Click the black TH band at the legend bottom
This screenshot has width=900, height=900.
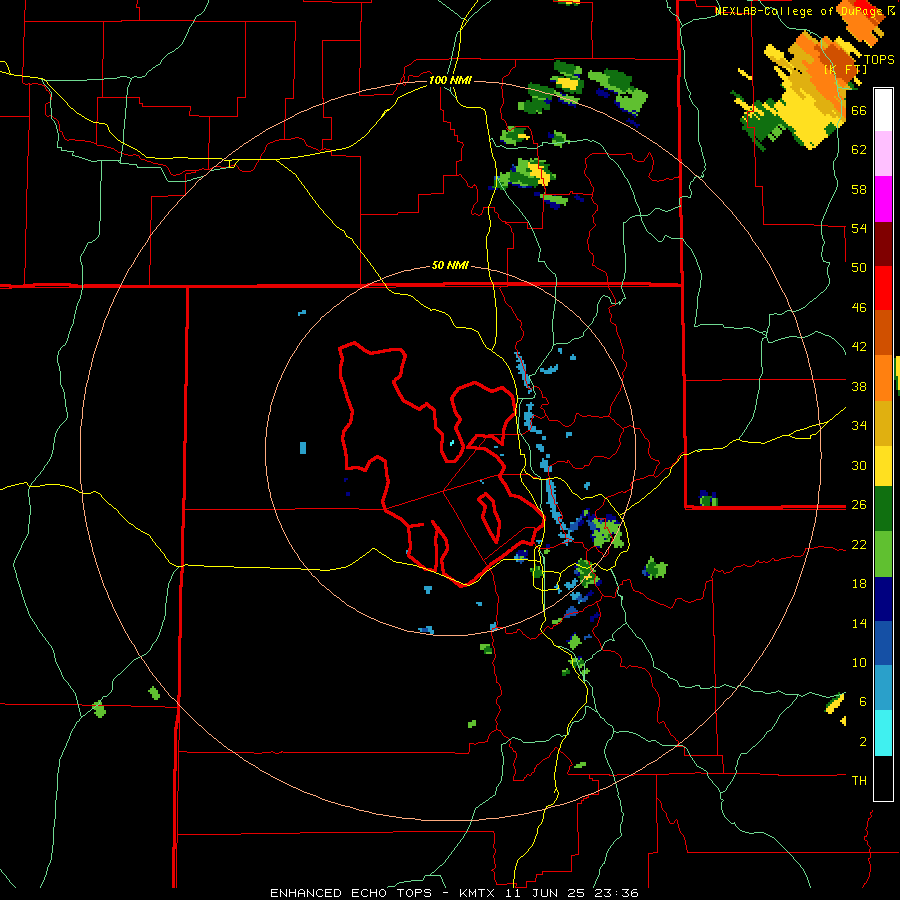tap(883, 778)
